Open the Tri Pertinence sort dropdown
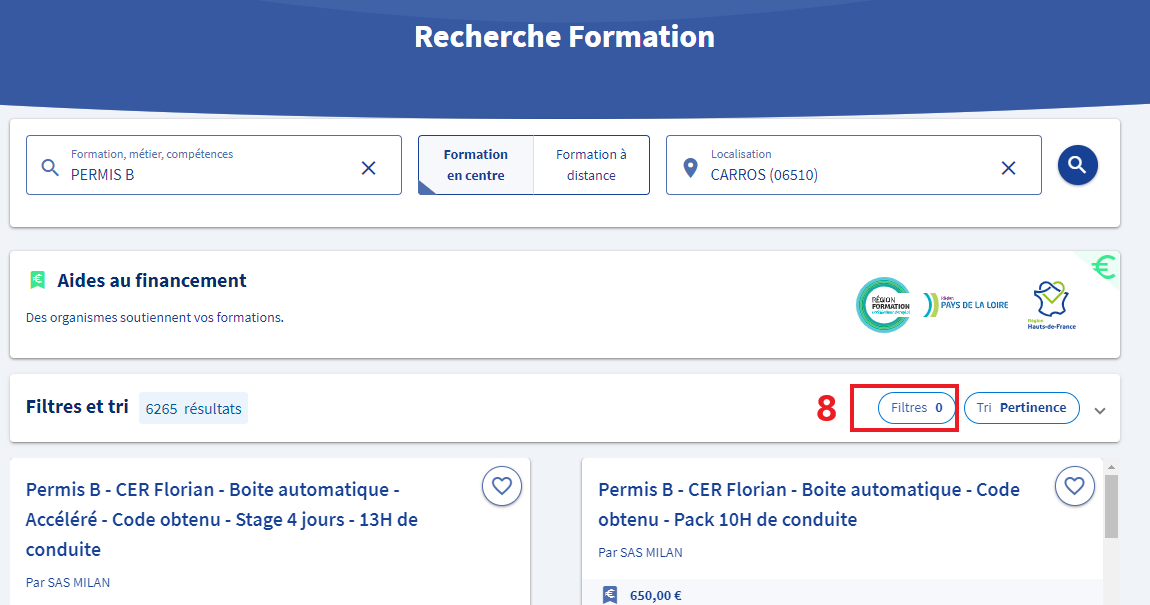The image size is (1150, 605). pyautogui.click(x=1021, y=408)
